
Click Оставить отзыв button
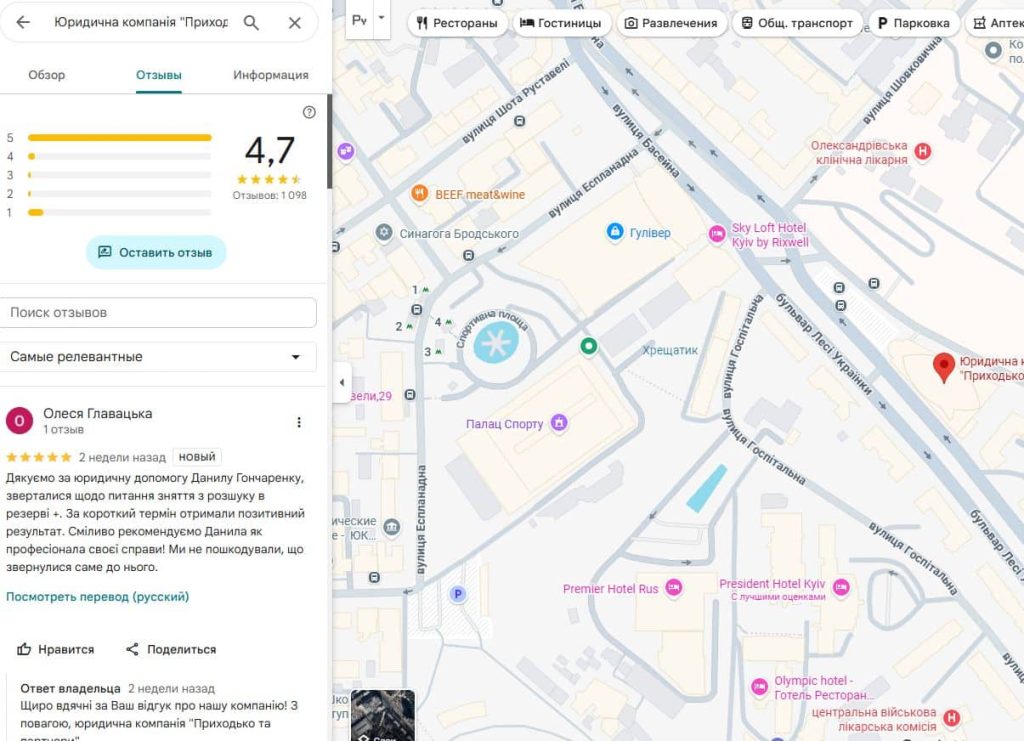coord(156,252)
